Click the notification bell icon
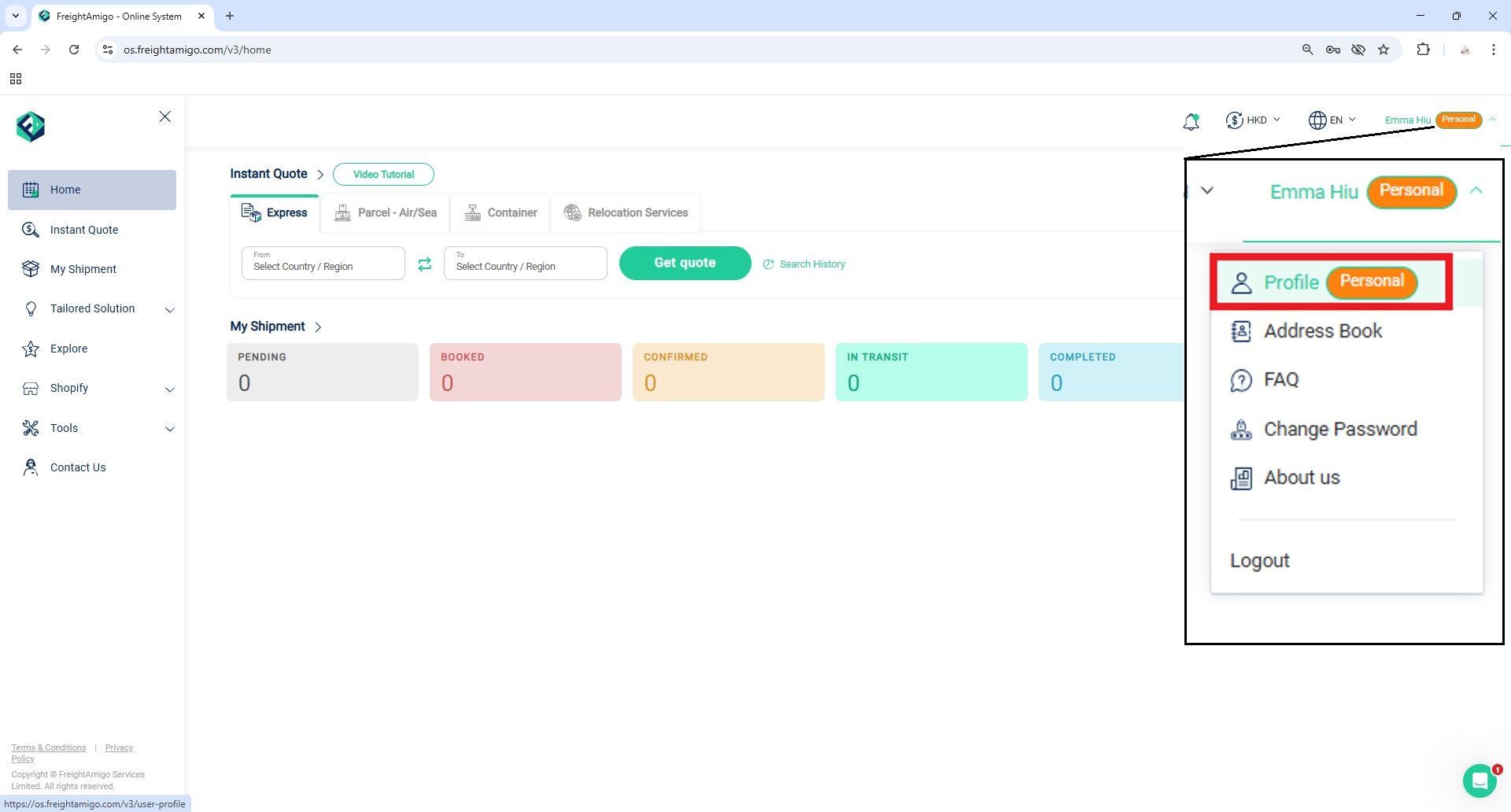This screenshot has width=1511, height=812. pyautogui.click(x=1191, y=121)
